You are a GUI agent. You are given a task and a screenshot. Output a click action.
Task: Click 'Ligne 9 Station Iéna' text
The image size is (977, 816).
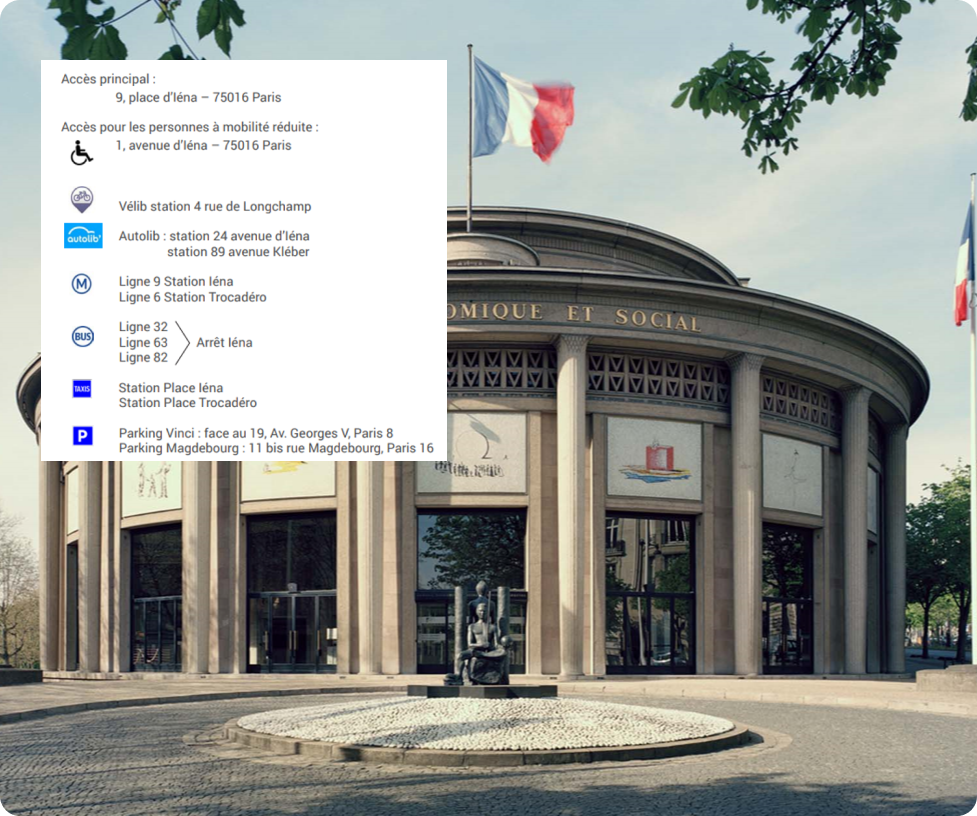click(x=176, y=282)
